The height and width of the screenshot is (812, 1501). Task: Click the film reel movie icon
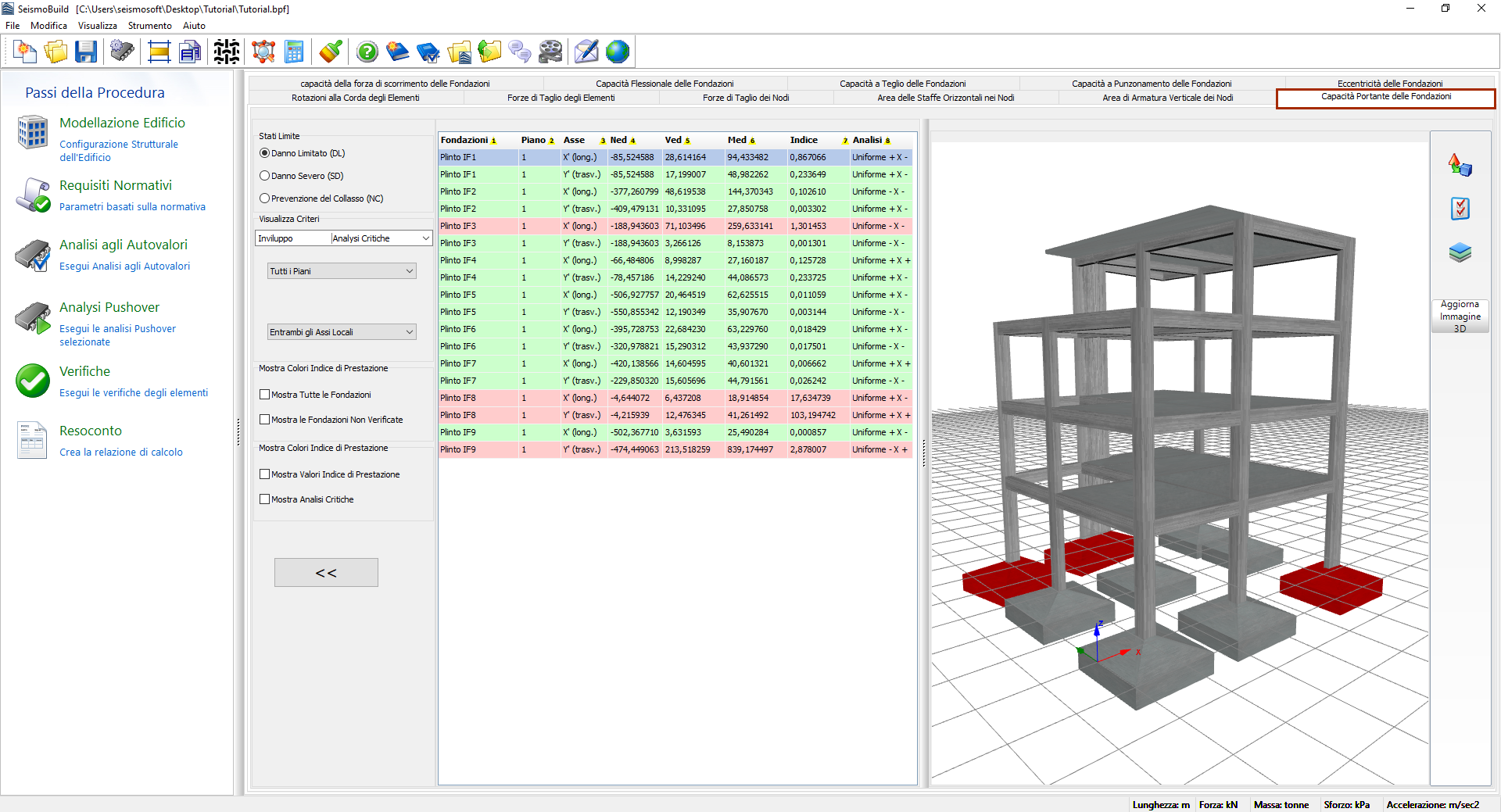tap(550, 52)
